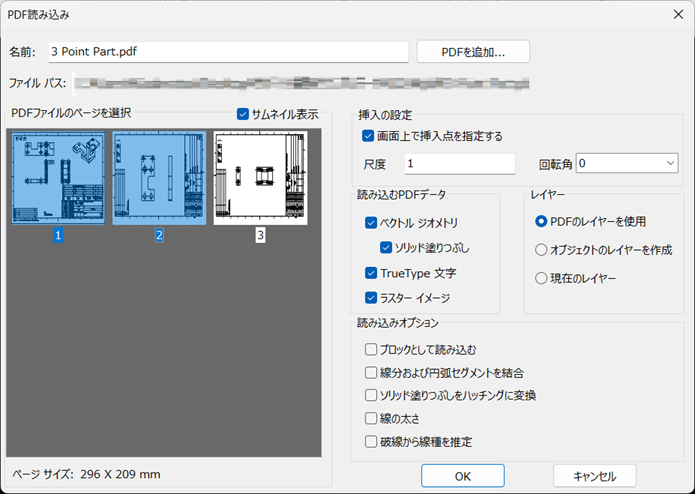Click the PDFを追加... button
Viewport: 695px width, 494px height.
point(473,52)
